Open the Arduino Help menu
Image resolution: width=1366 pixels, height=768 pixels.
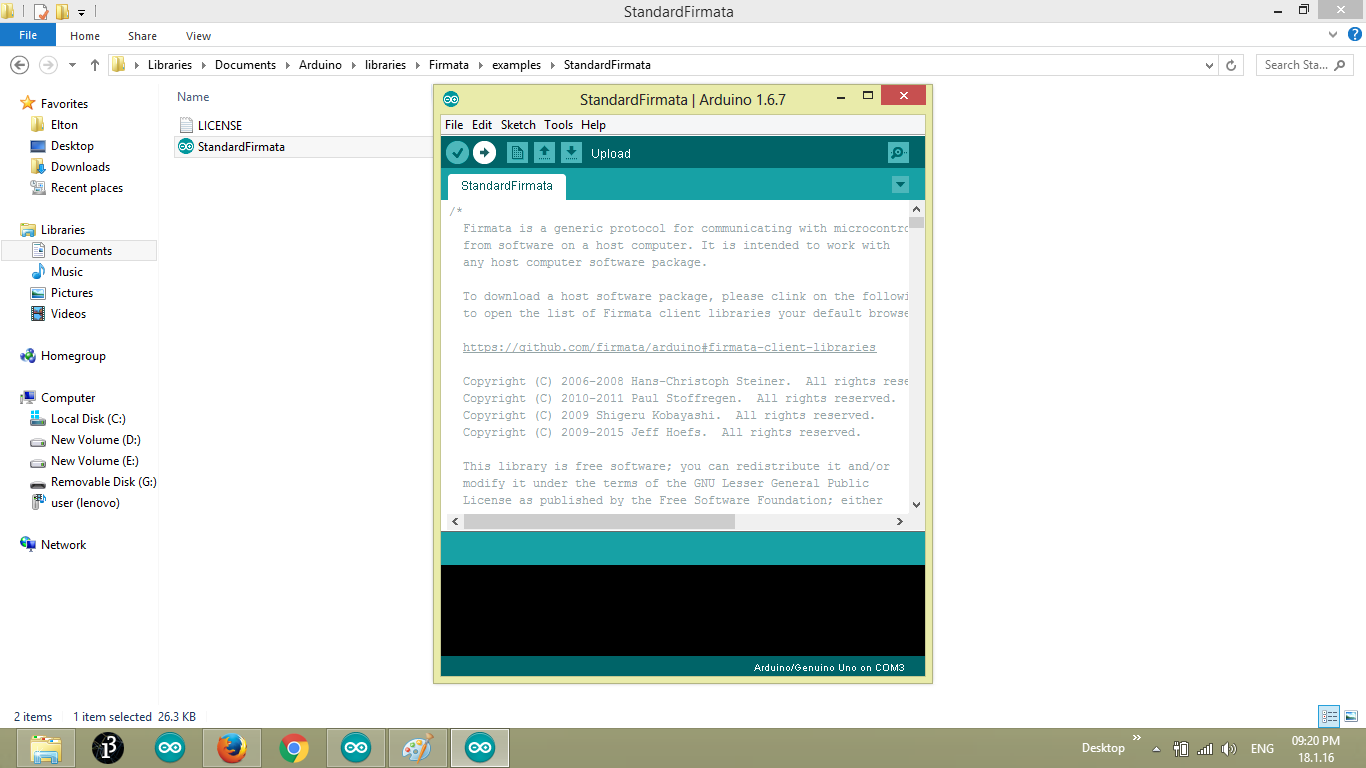593,125
